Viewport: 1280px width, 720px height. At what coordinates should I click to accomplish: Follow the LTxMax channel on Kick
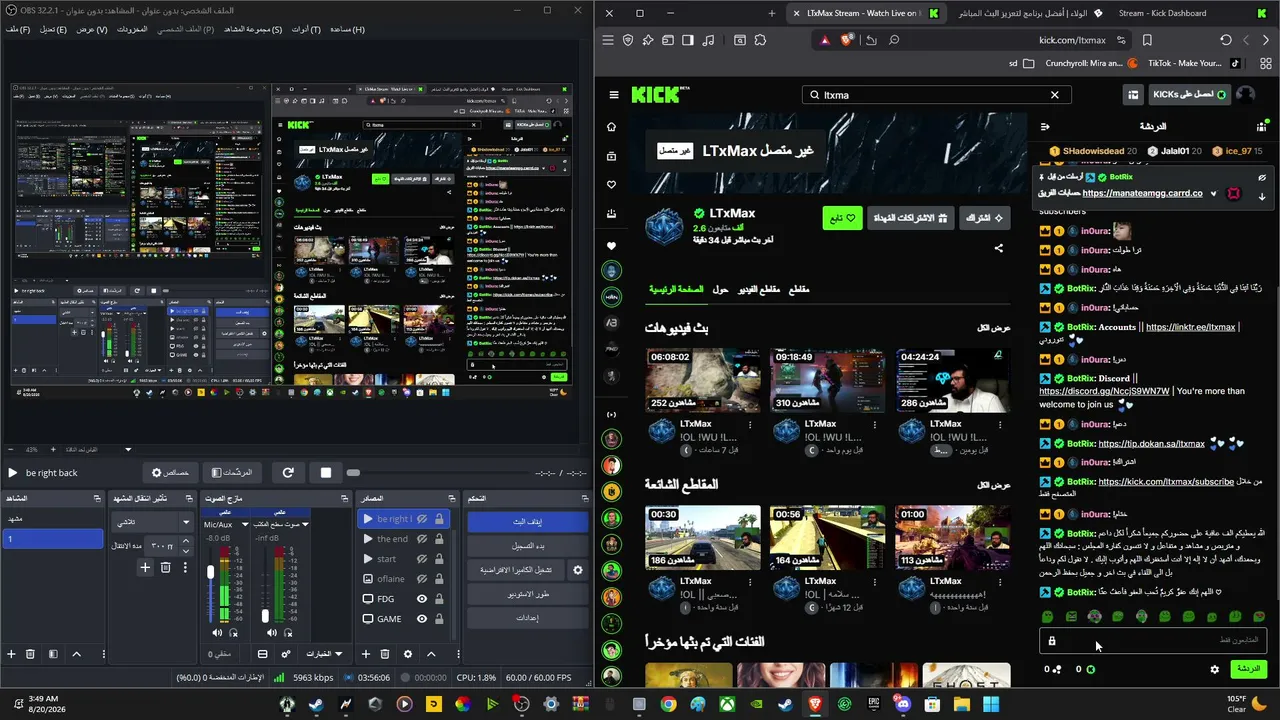842,218
